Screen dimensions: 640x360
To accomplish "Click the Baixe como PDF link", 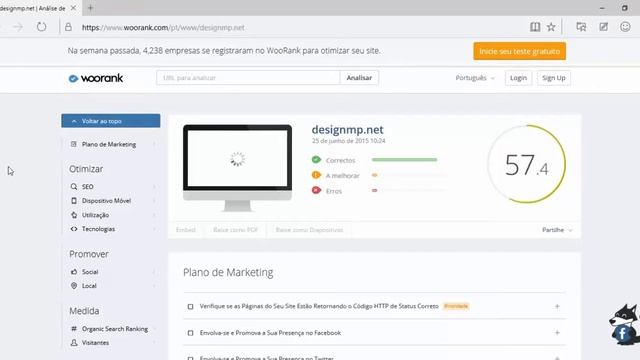I will (x=236, y=230).
